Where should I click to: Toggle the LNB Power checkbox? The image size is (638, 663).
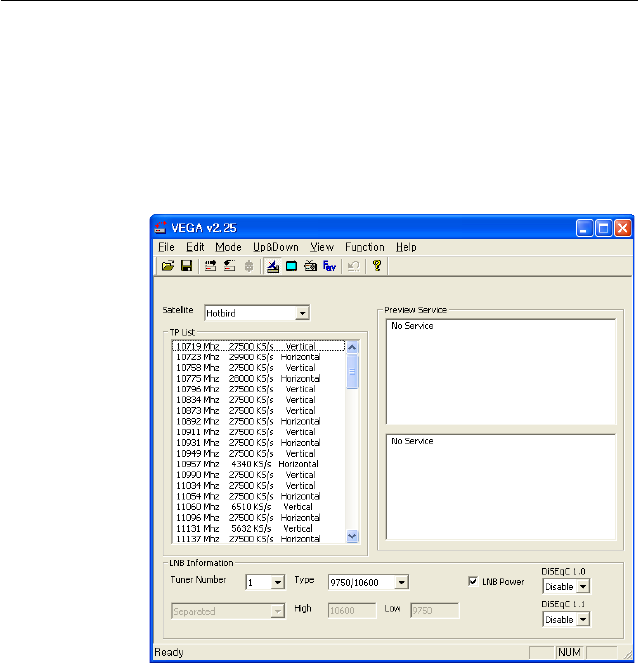473,581
